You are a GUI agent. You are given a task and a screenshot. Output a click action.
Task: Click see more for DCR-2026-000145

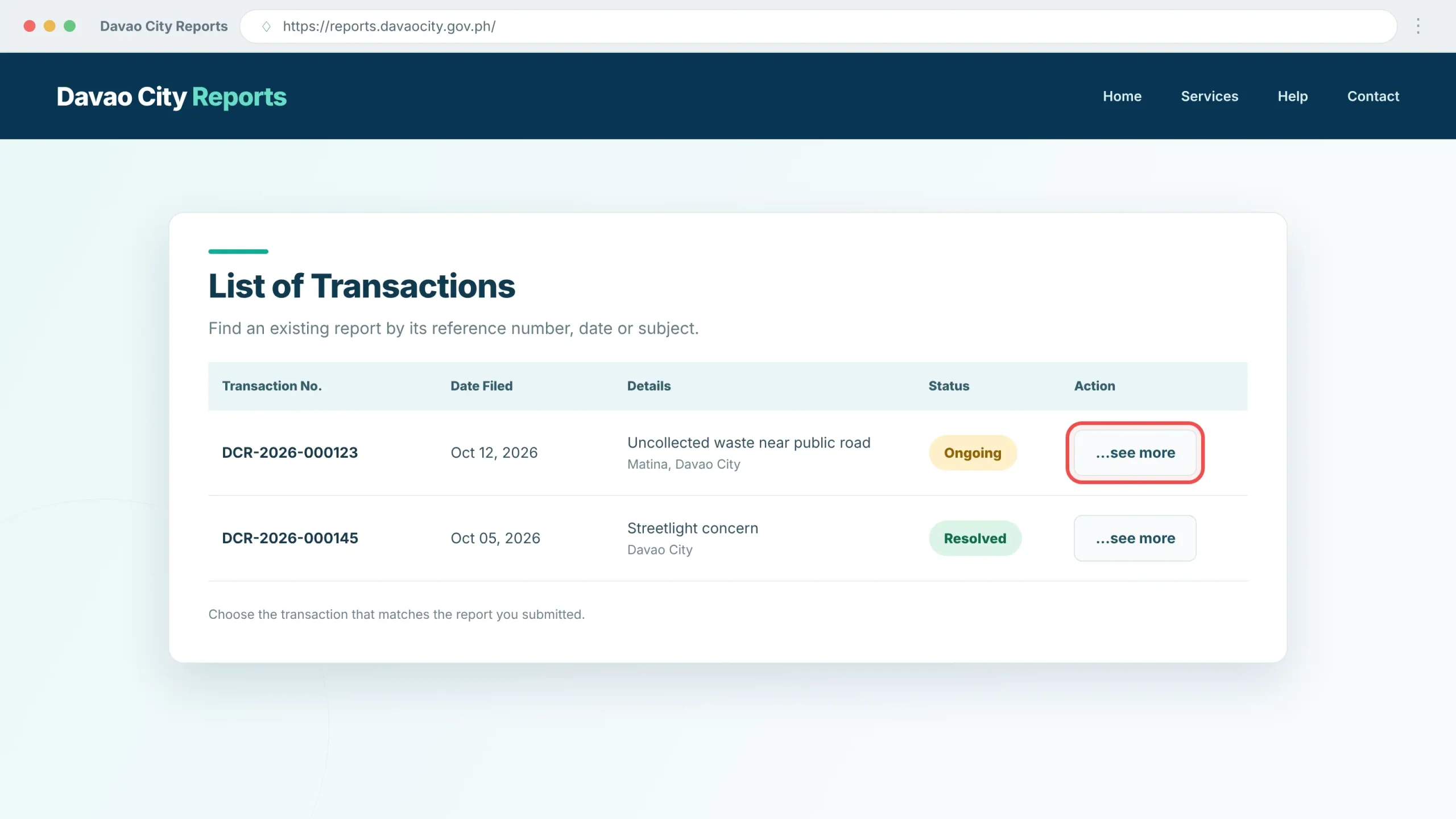[1135, 538]
